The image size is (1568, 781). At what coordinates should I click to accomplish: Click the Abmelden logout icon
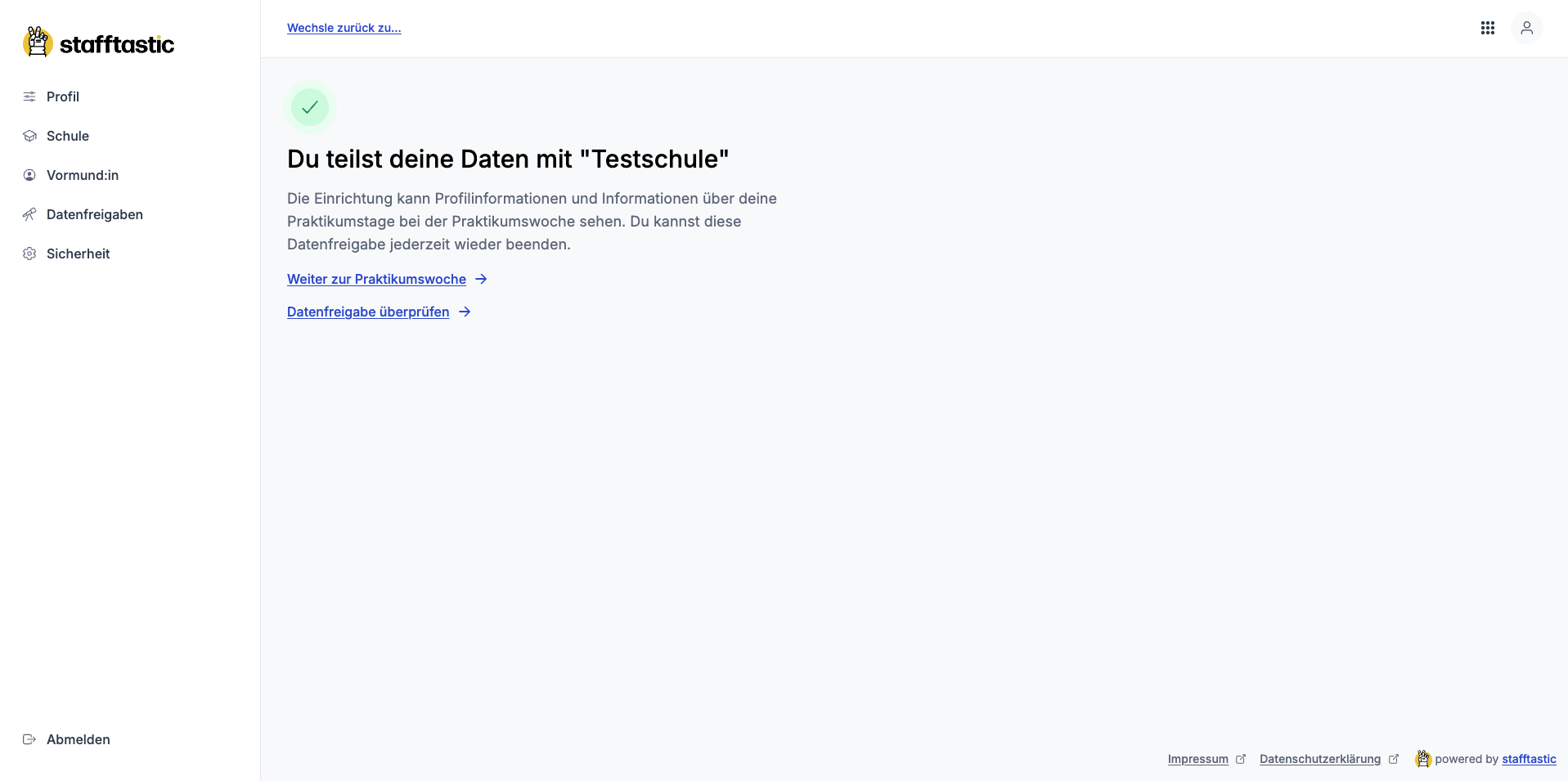(29, 739)
